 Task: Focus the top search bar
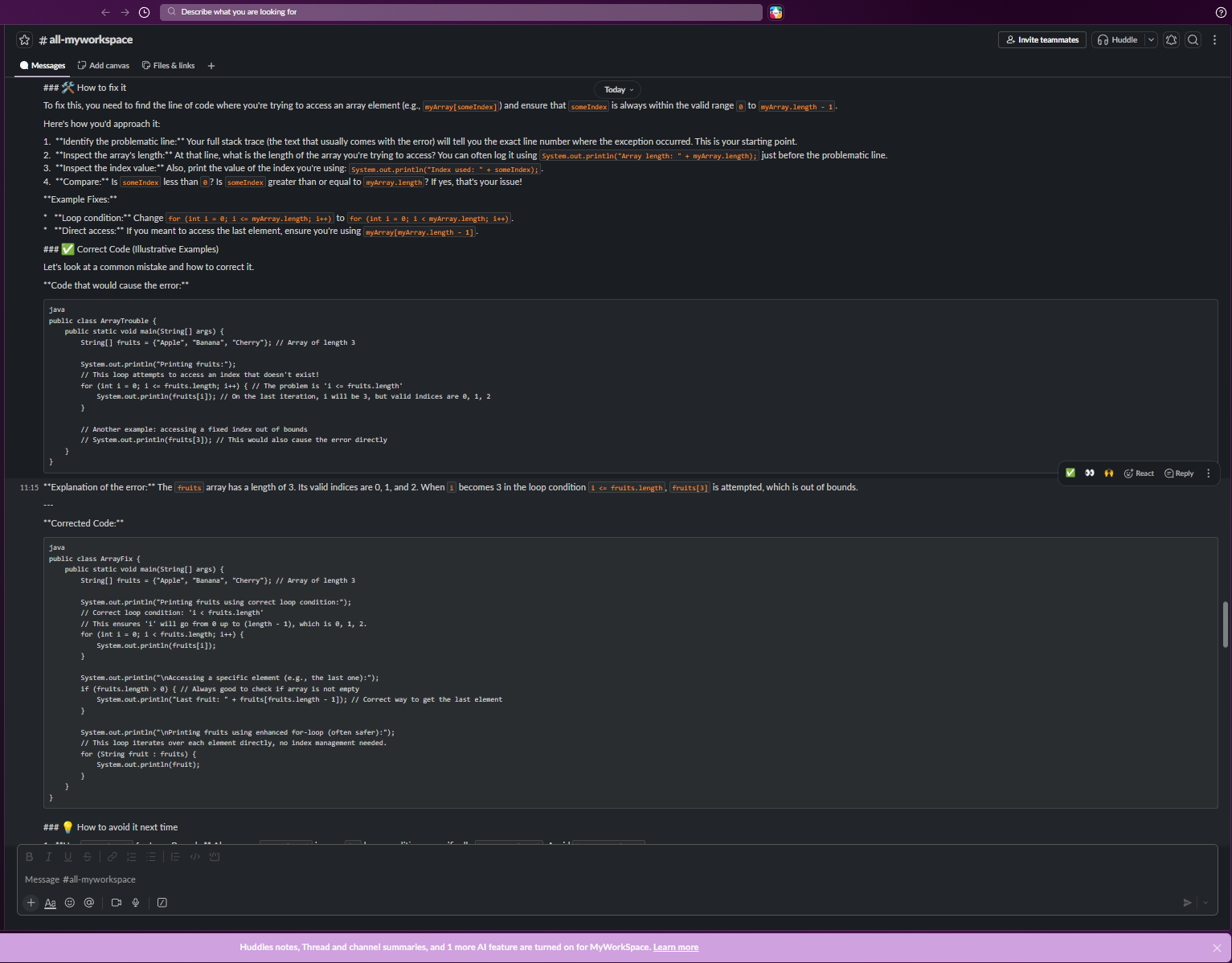461,12
